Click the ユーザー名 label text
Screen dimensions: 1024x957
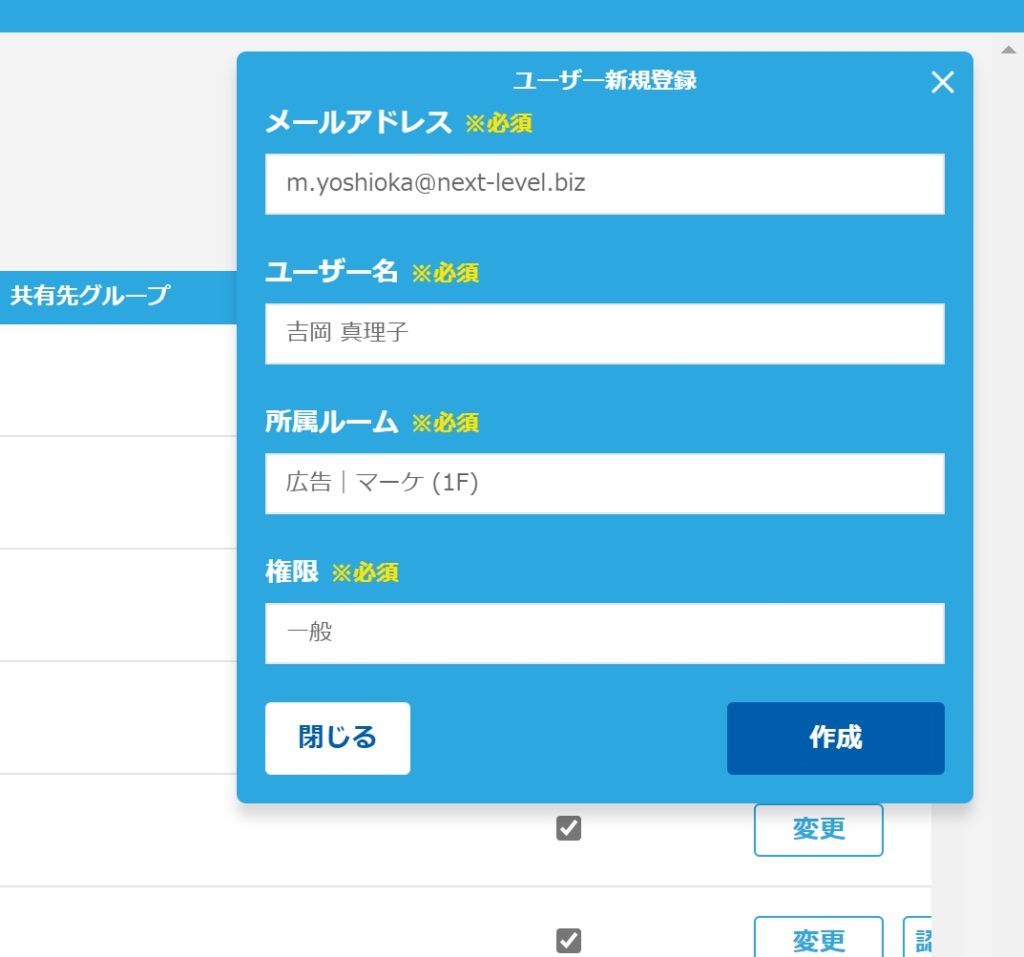coord(331,272)
